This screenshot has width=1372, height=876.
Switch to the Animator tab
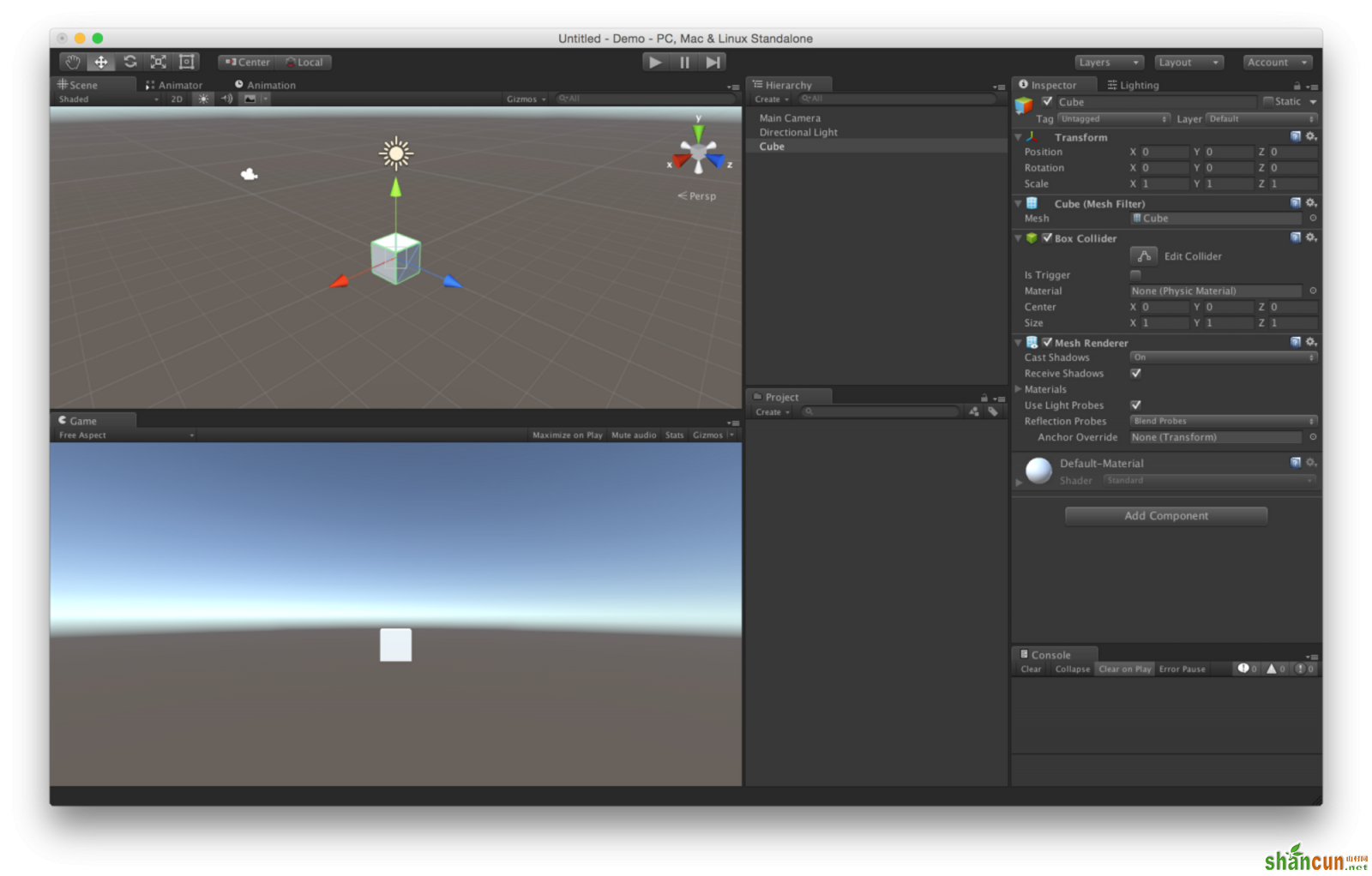pyautogui.click(x=174, y=85)
